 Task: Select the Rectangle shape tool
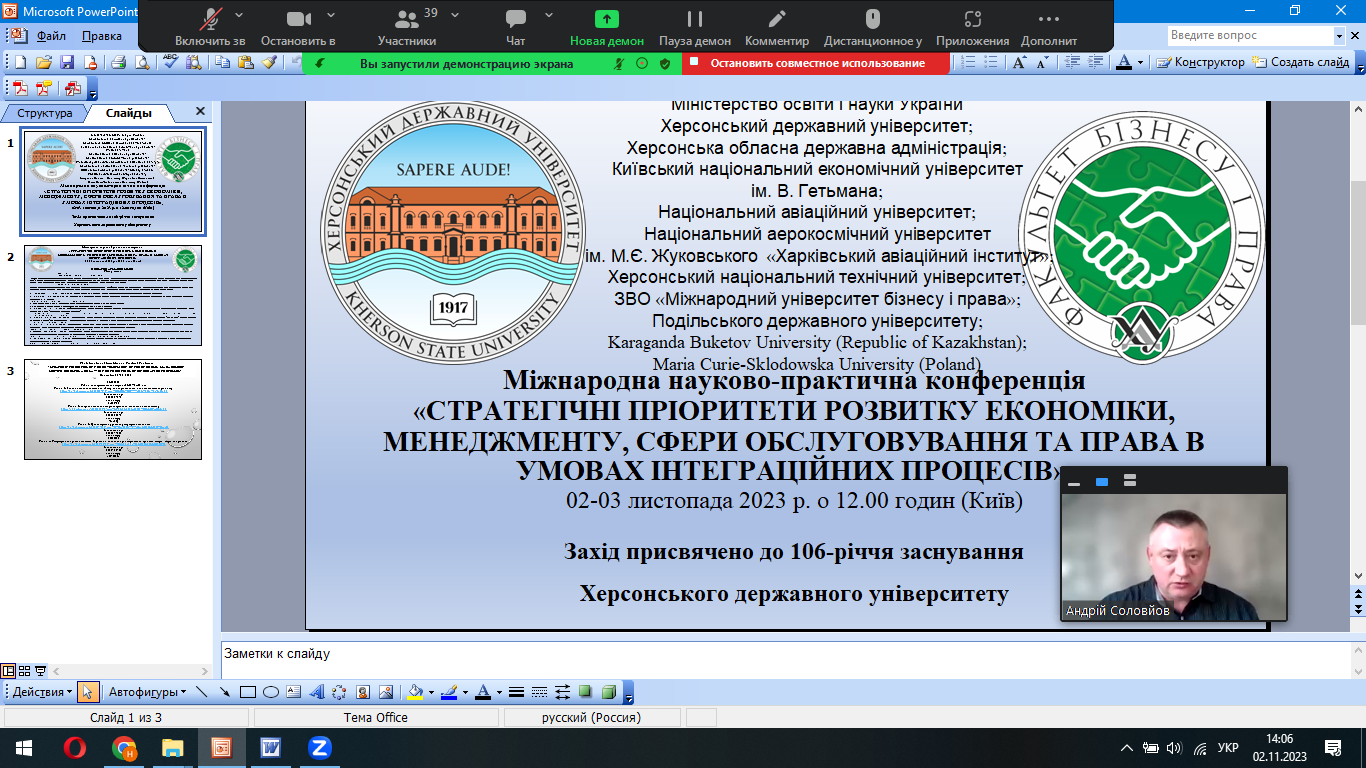click(247, 692)
